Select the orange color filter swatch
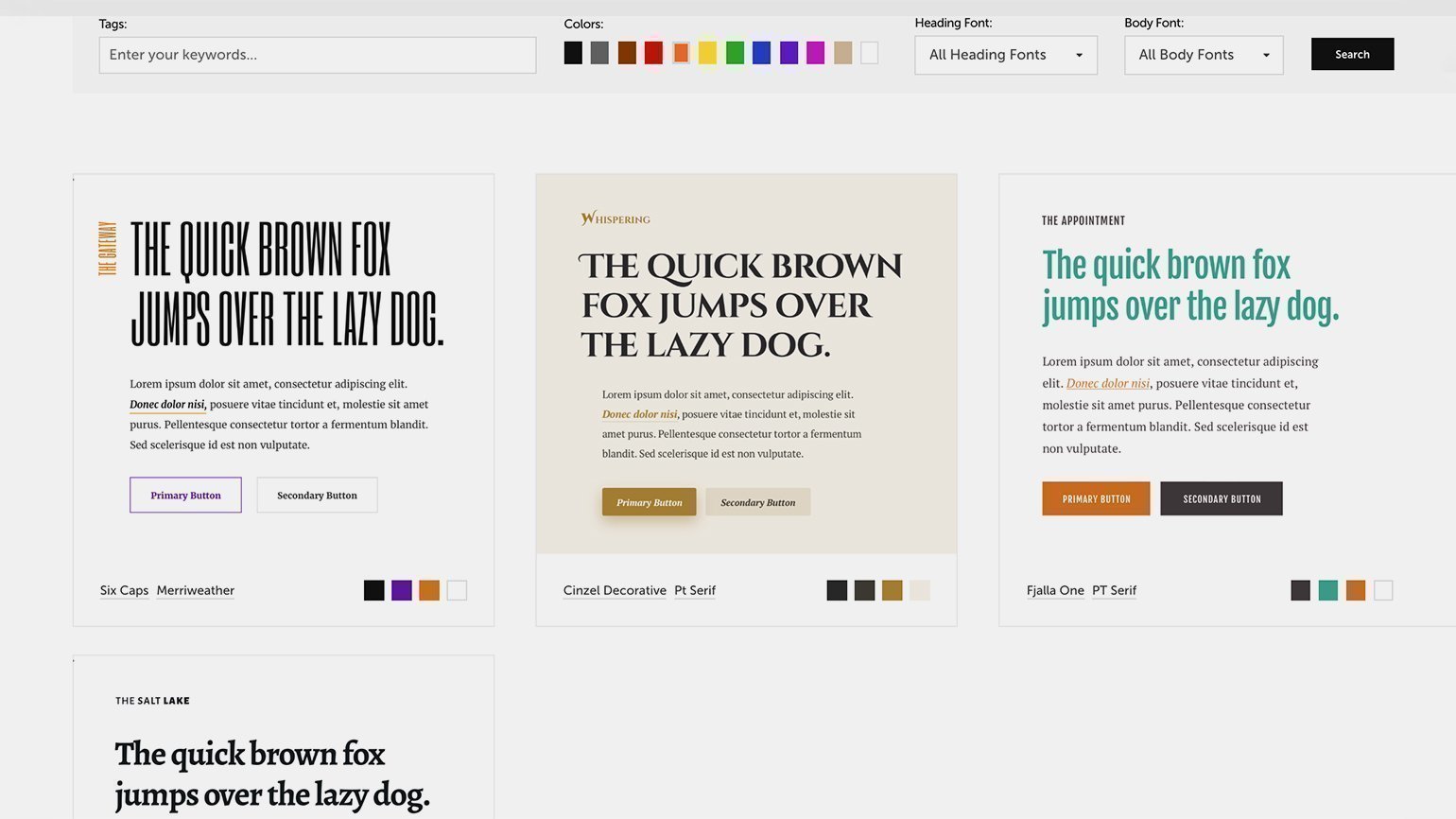This screenshot has width=1456, height=819. 681,53
